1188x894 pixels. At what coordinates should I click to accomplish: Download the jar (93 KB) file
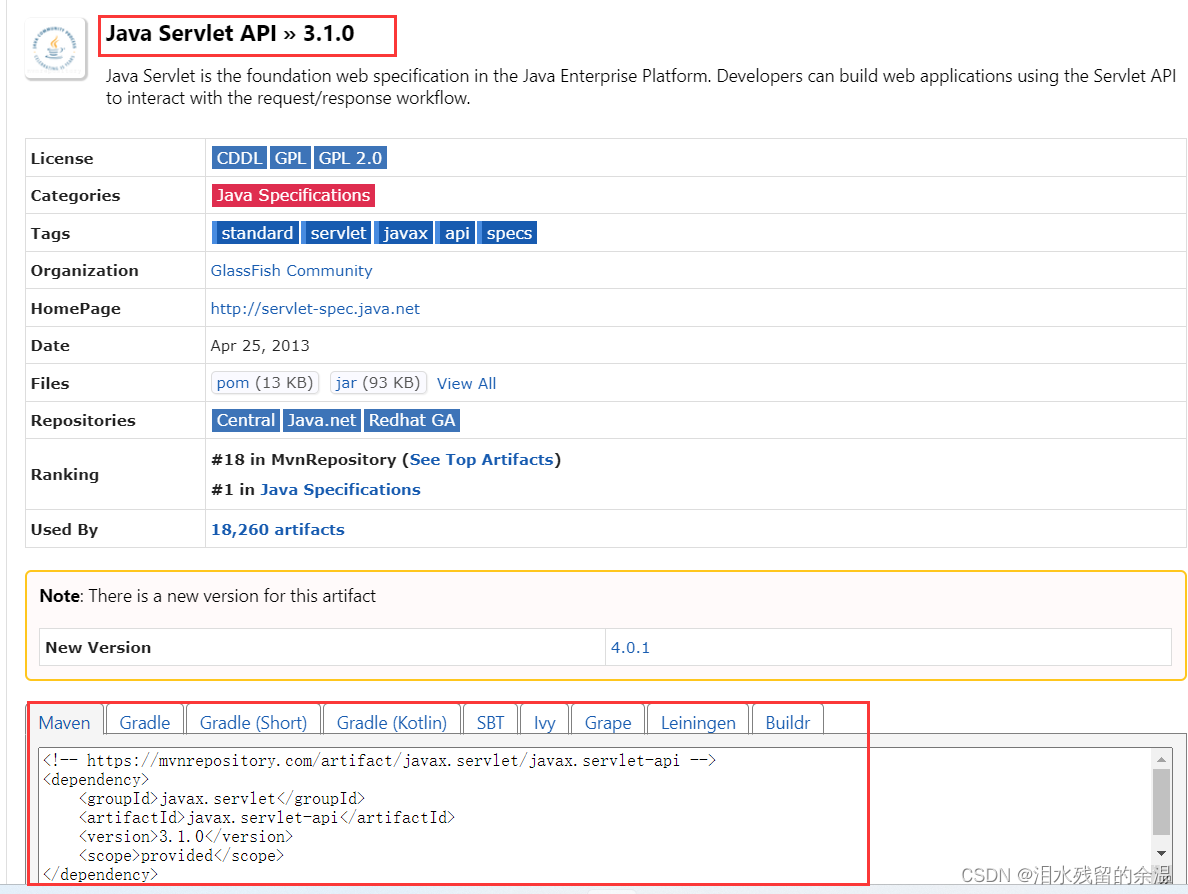click(x=378, y=383)
